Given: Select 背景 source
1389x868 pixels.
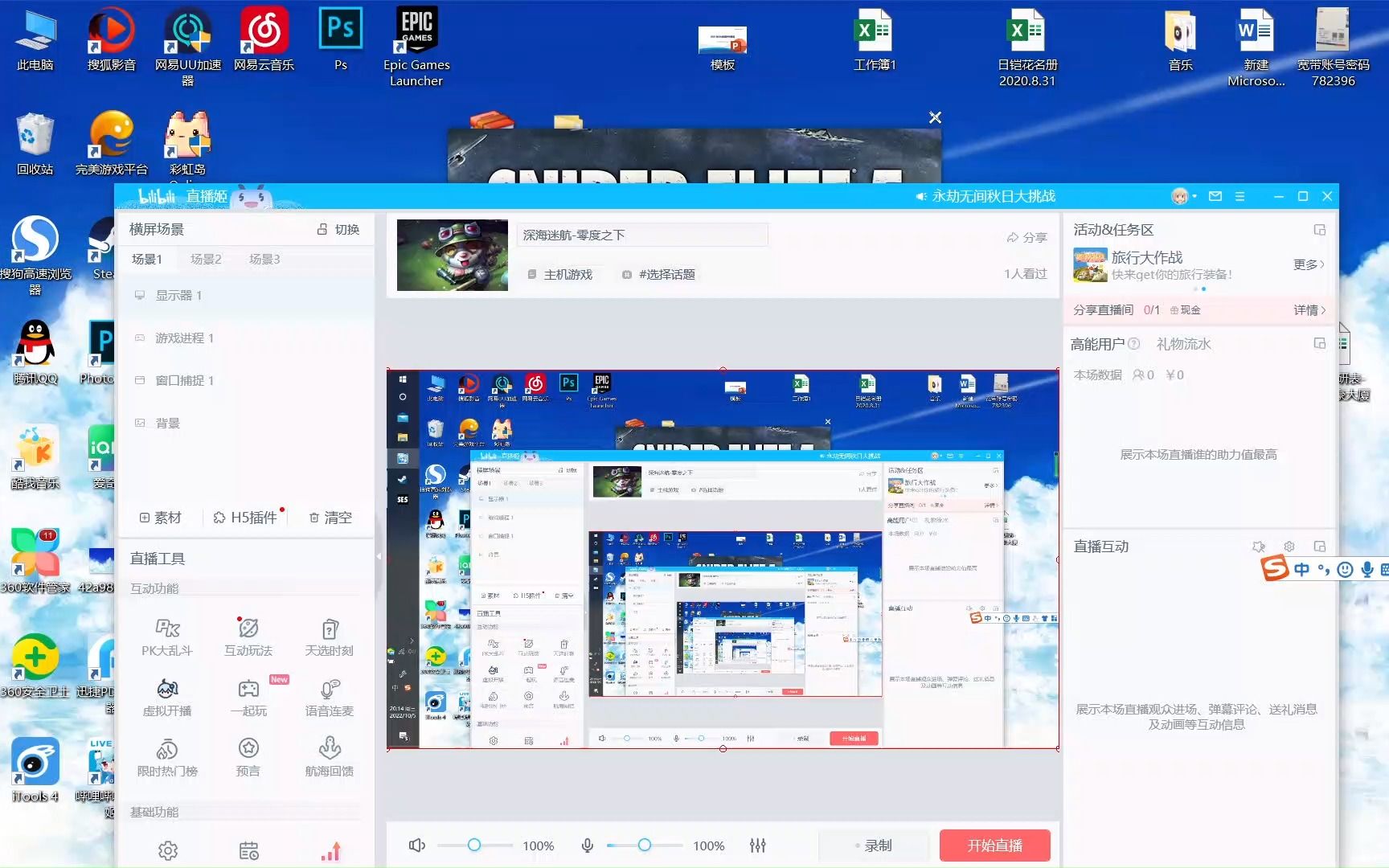Looking at the screenshot, I should tap(247, 424).
